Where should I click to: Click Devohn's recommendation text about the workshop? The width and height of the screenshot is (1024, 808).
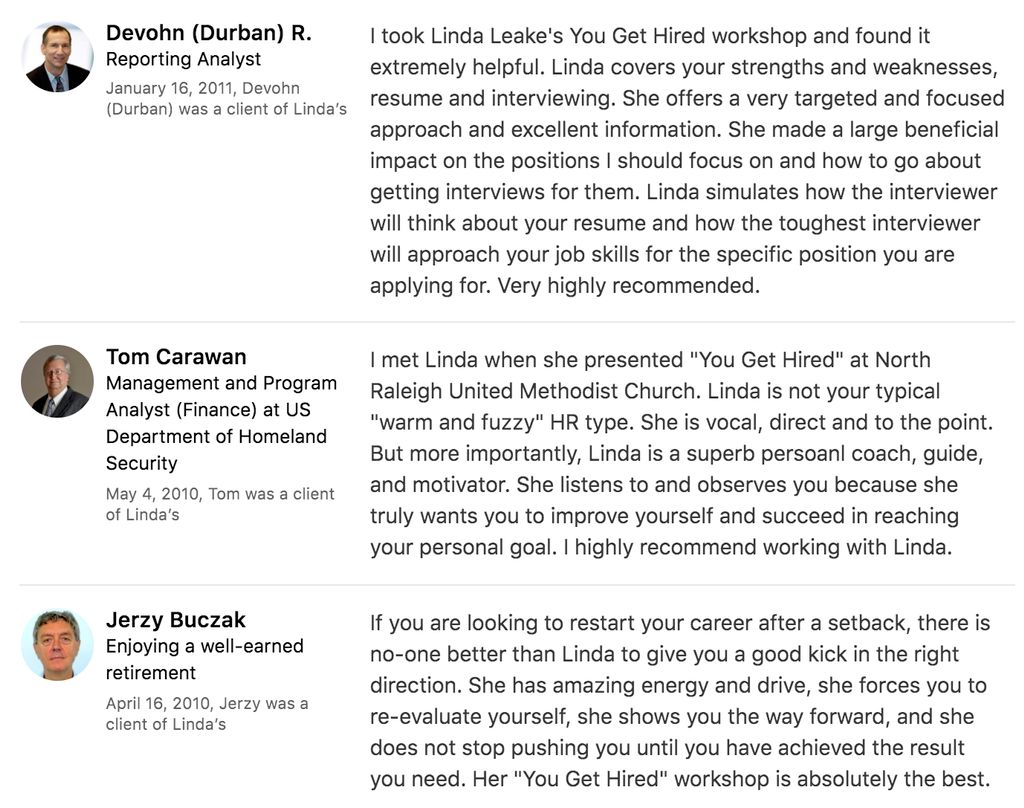click(687, 160)
